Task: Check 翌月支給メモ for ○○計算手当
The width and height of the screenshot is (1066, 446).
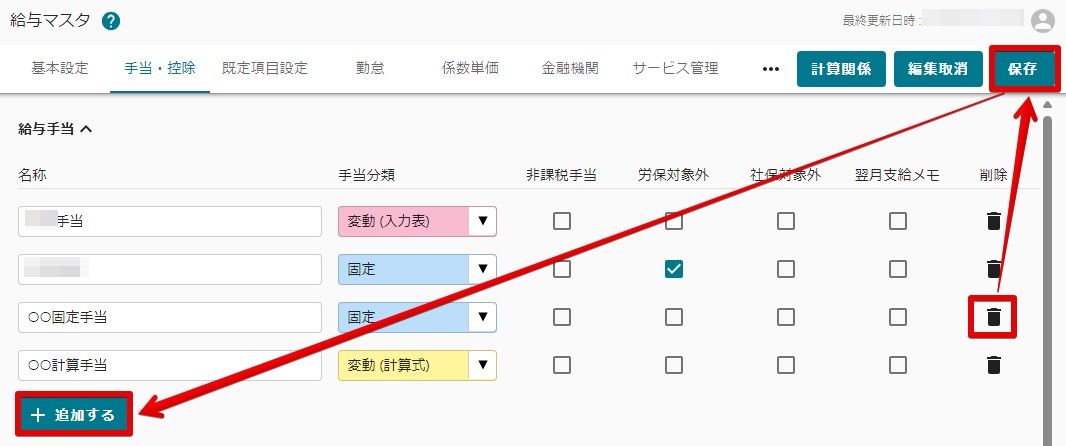Action: click(x=898, y=365)
